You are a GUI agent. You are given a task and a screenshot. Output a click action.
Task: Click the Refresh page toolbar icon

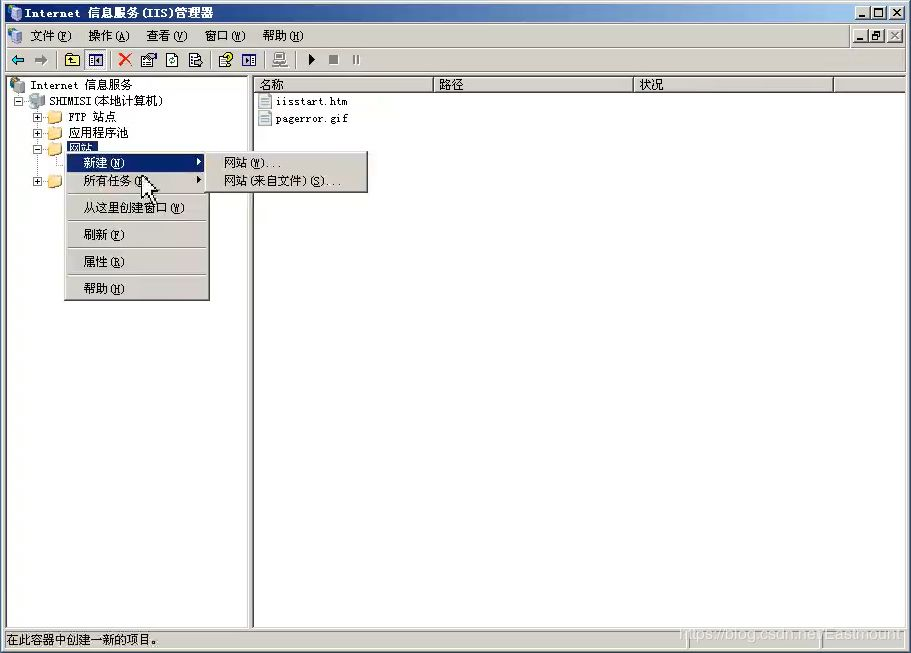172,60
